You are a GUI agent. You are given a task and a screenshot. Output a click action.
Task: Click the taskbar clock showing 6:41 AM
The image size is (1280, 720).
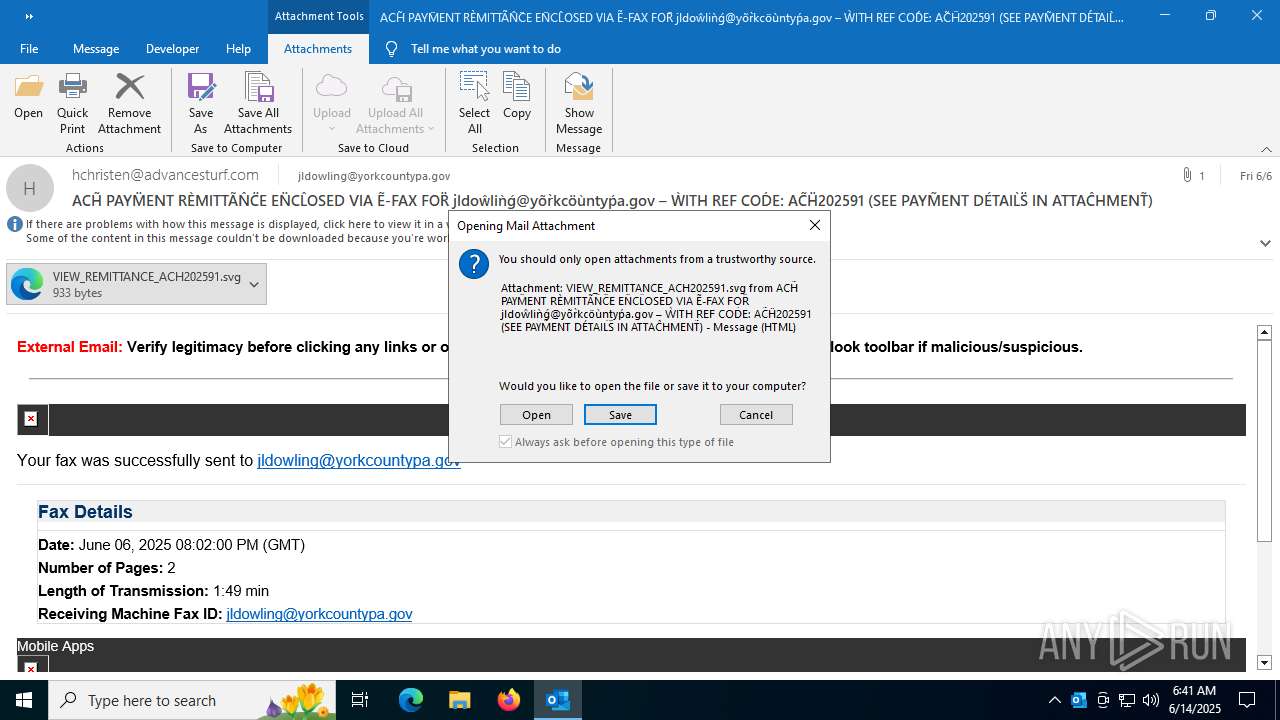[x=1194, y=700]
